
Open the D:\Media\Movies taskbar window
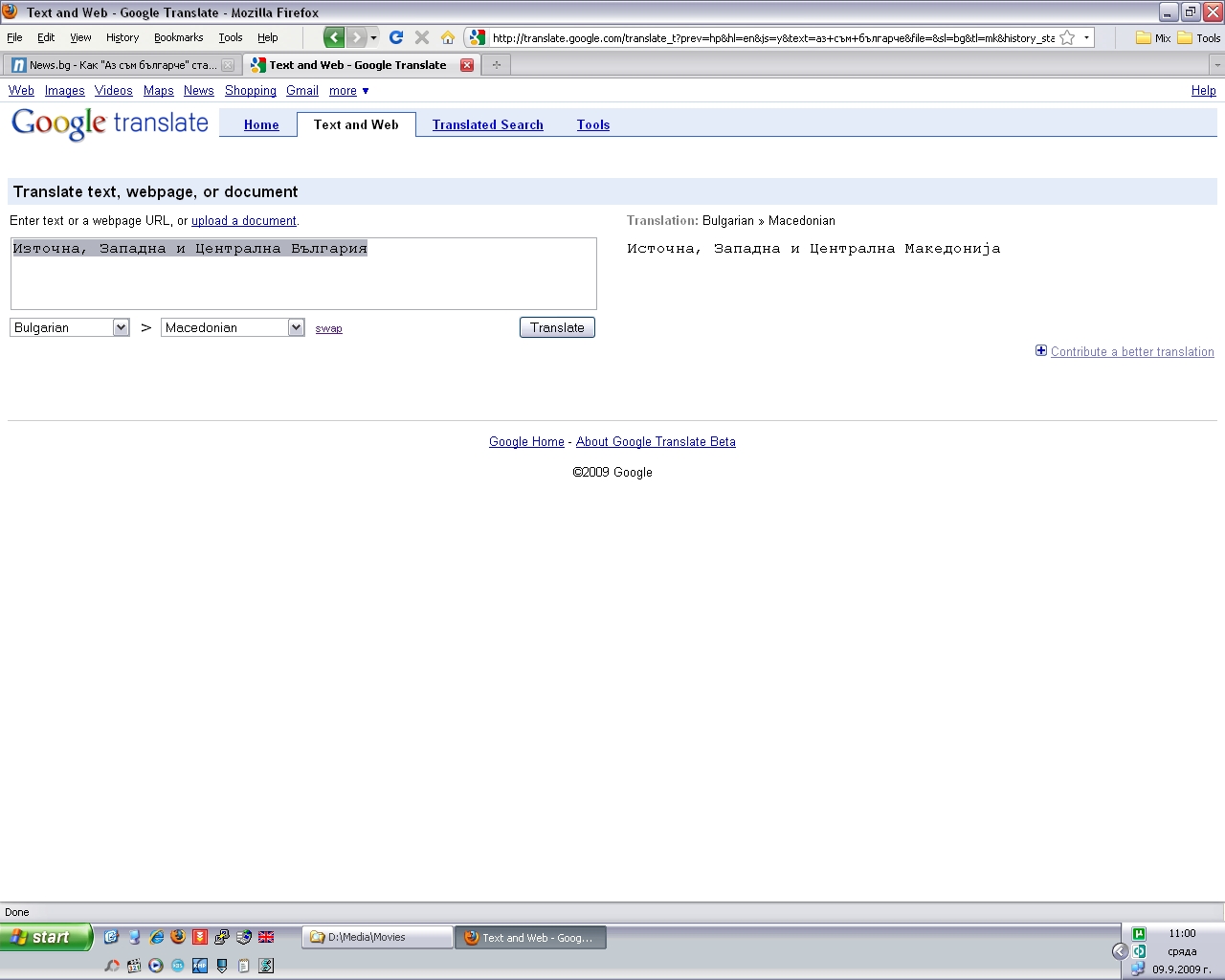tap(377, 937)
